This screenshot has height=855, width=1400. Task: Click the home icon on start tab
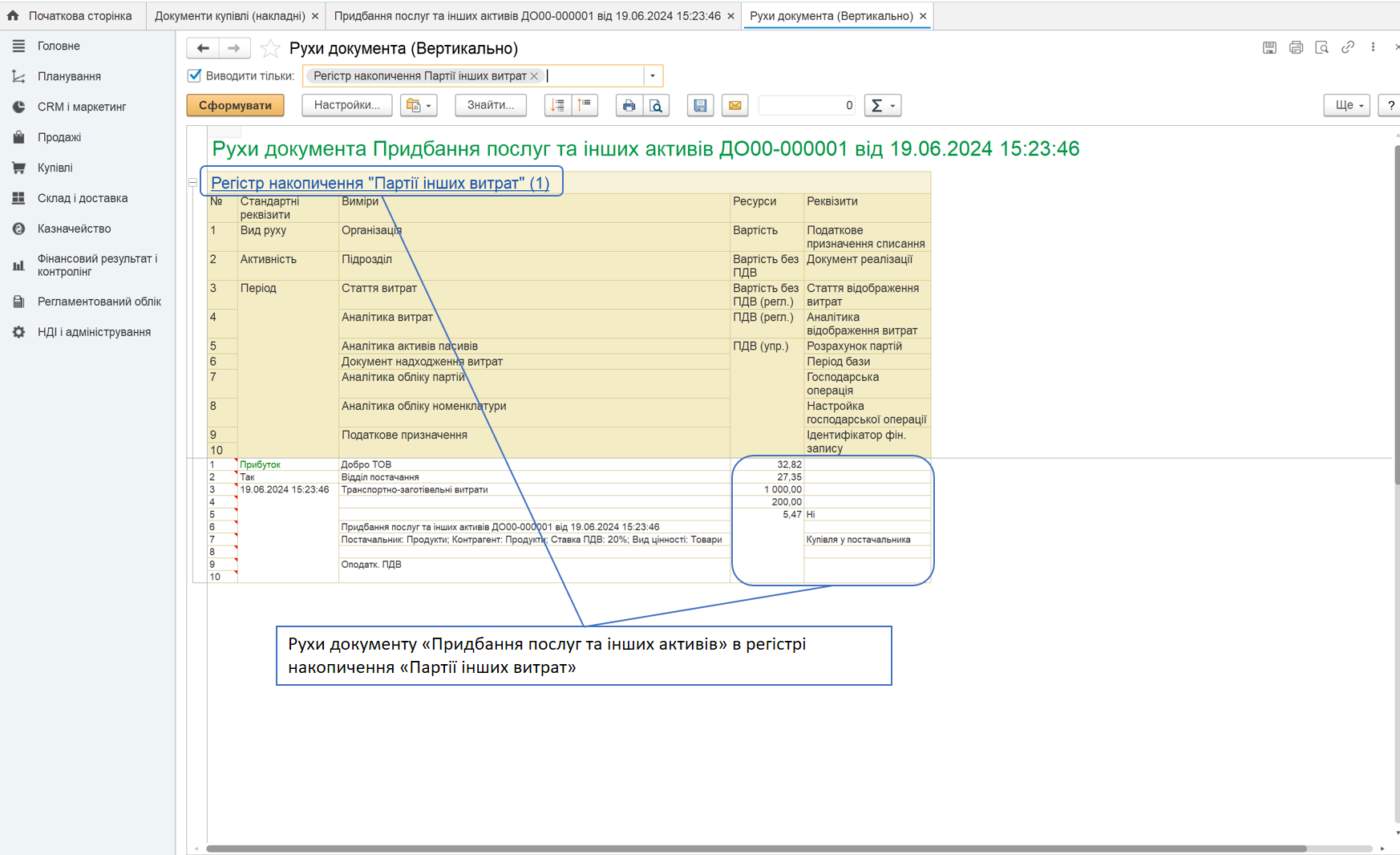coord(13,15)
